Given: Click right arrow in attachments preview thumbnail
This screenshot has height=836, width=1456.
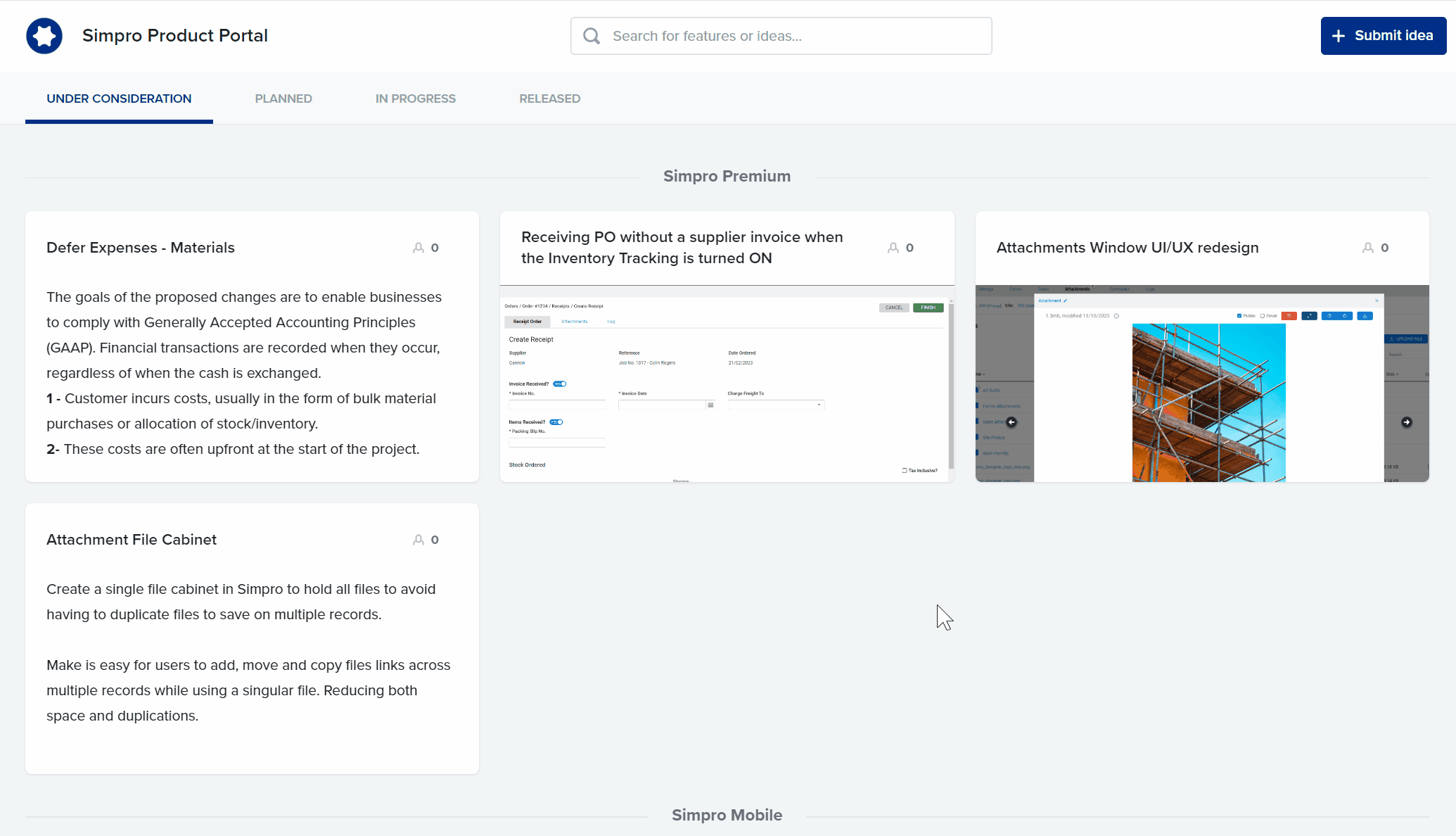Looking at the screenshot, I should tap(1407, 422).
